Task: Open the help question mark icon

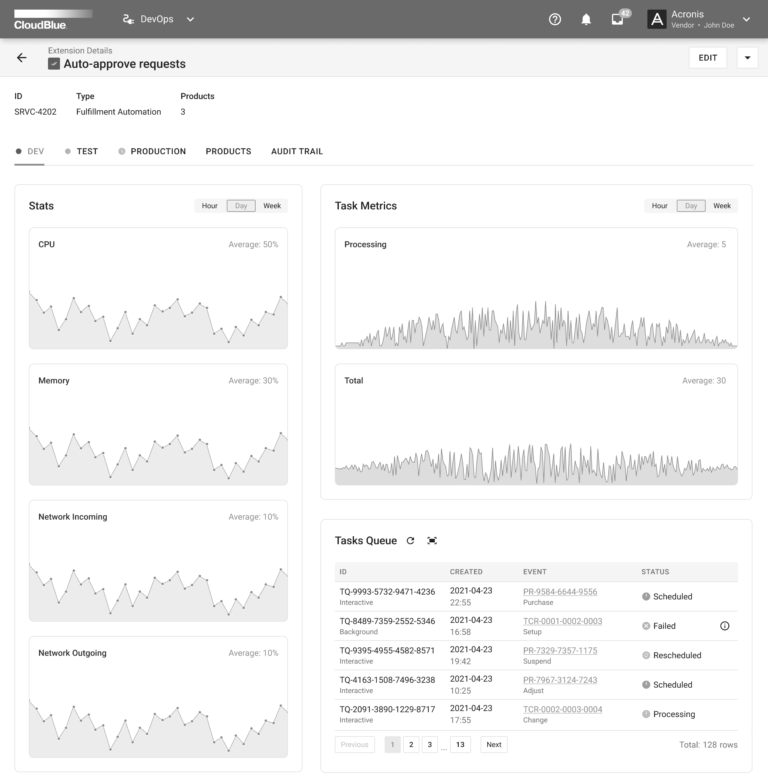Action: 555,19
